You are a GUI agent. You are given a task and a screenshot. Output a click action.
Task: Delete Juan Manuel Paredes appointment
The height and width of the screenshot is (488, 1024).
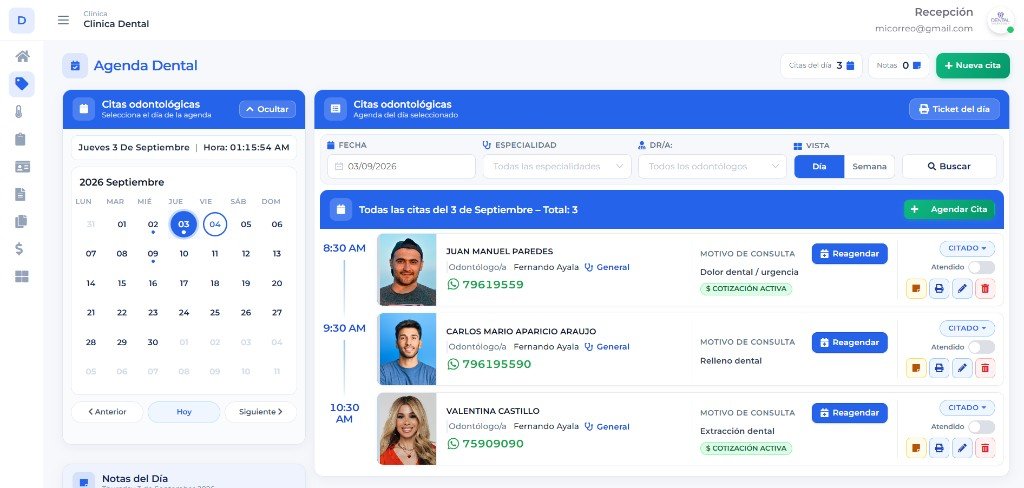pyautogui.click(x=985, y=288)
